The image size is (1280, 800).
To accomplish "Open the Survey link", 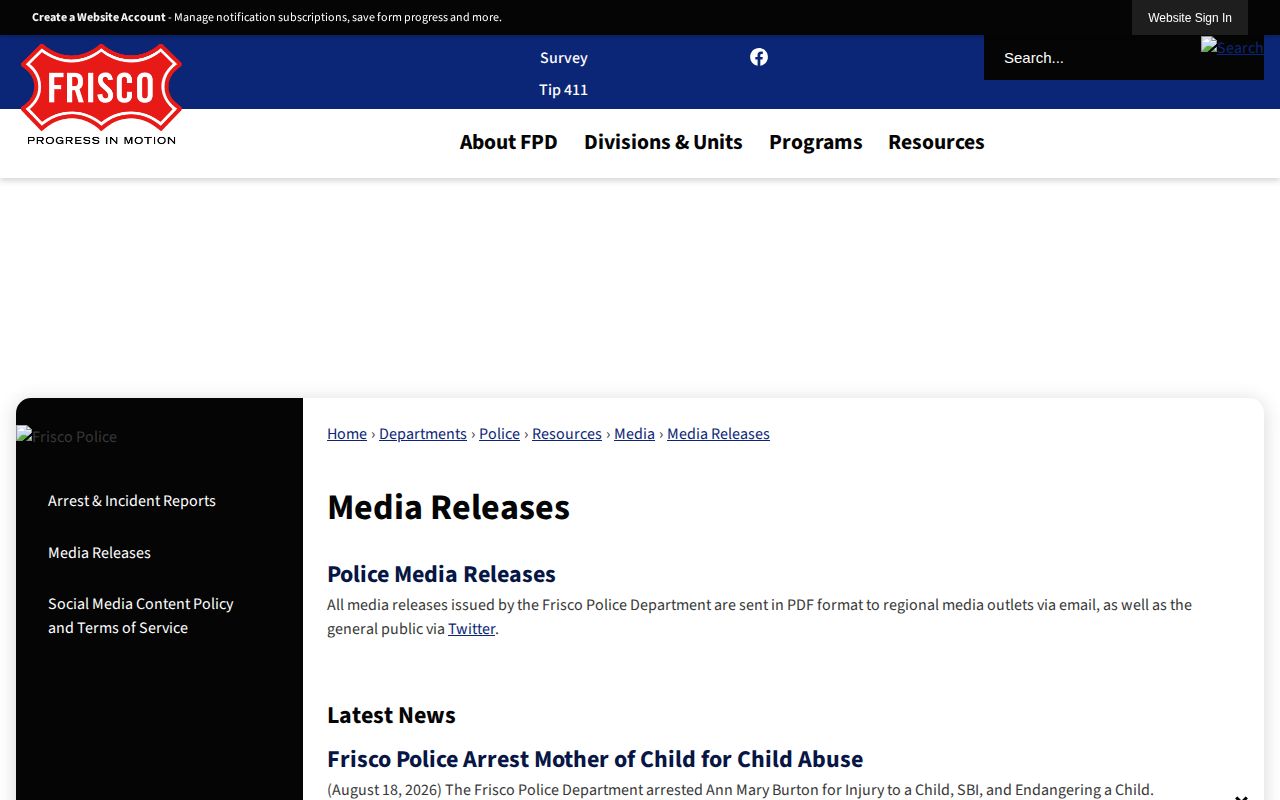I will tap(564, 58).
